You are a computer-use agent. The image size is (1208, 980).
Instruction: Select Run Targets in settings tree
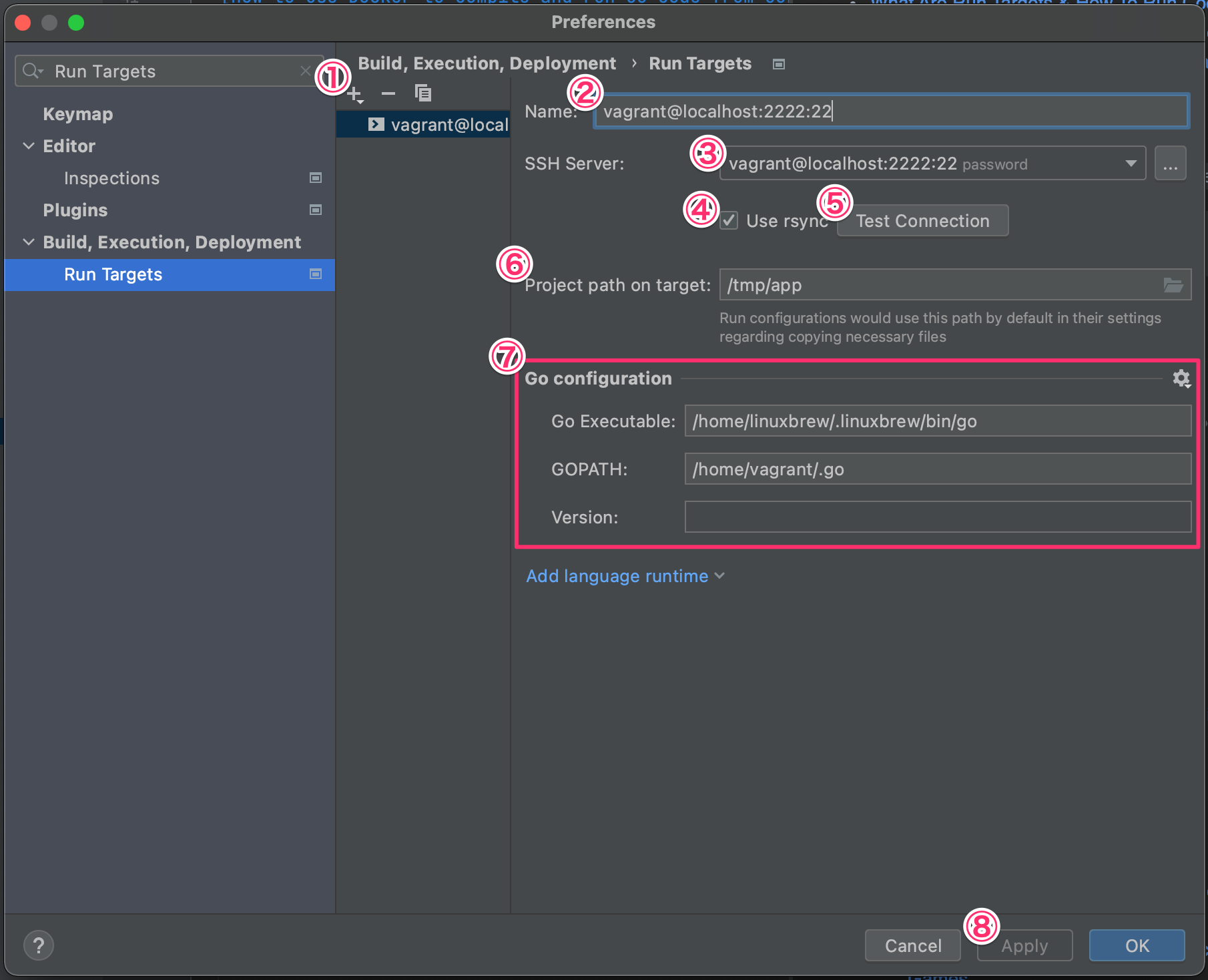170,274
